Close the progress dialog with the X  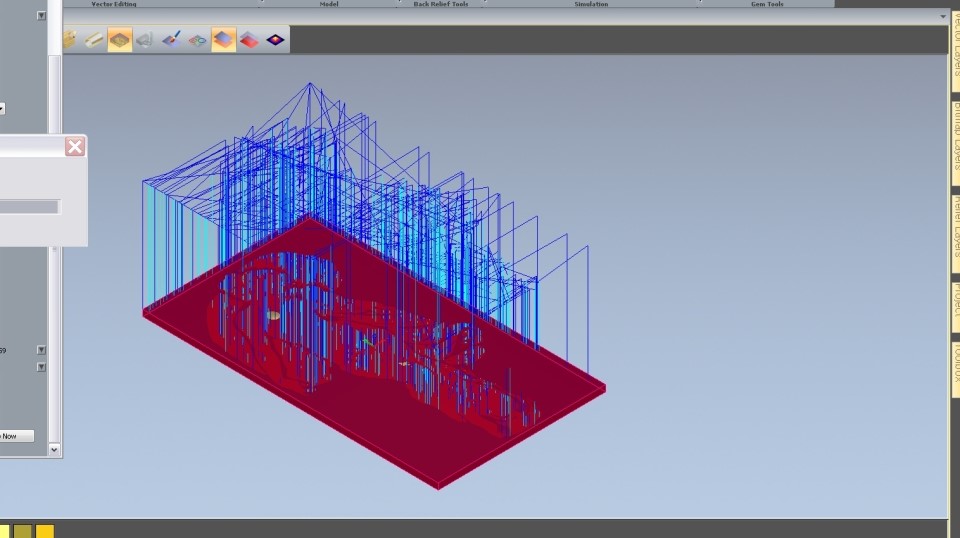(x=75, y=147)
